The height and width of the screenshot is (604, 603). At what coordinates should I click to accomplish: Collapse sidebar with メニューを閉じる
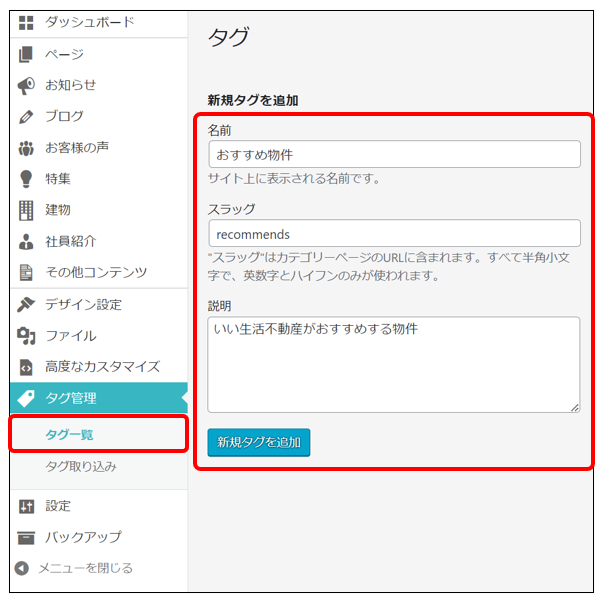tap(84, 568)
